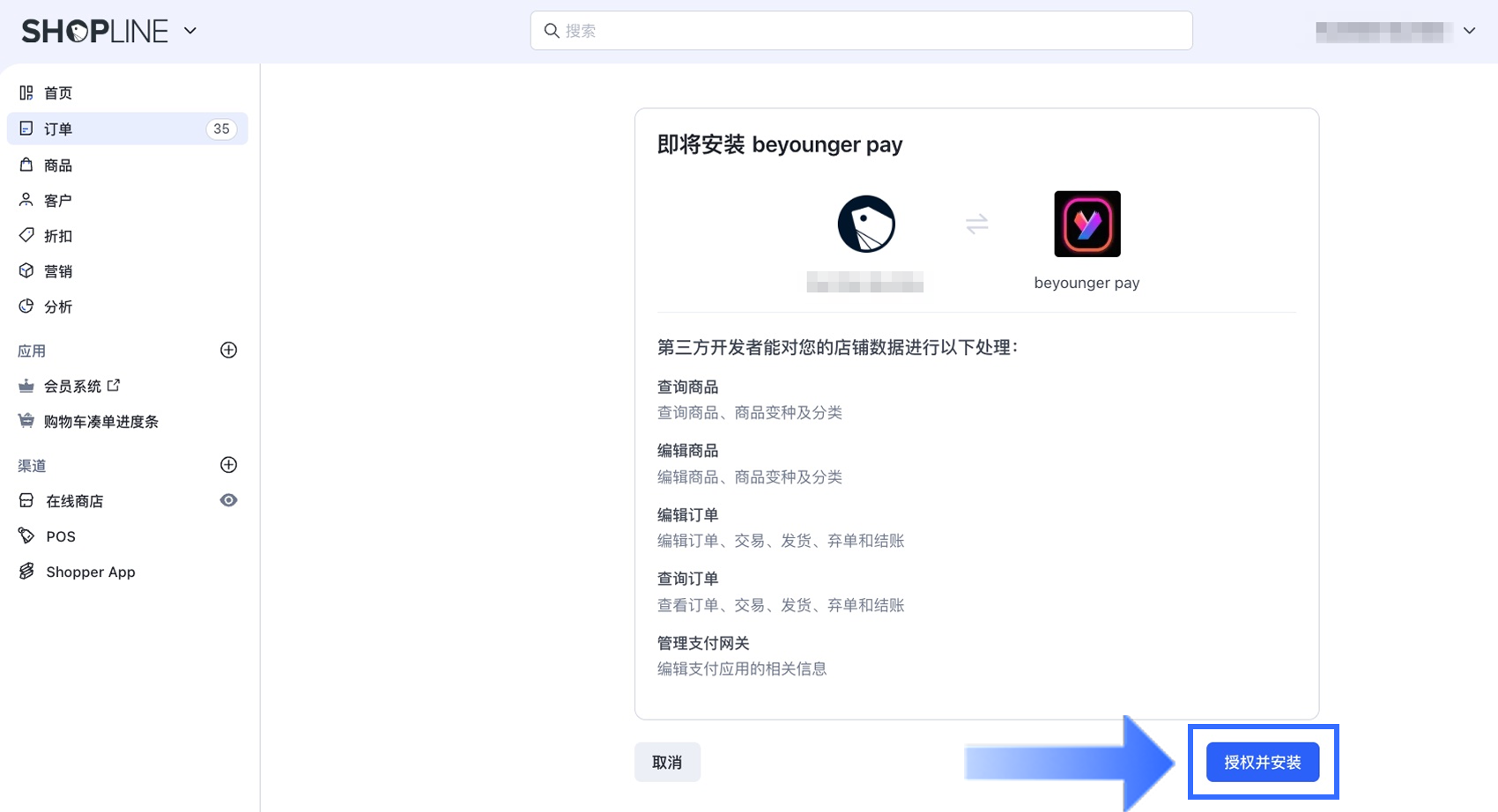
Task: Click the 订单 orders icon
Action: (x=26, y=129)
